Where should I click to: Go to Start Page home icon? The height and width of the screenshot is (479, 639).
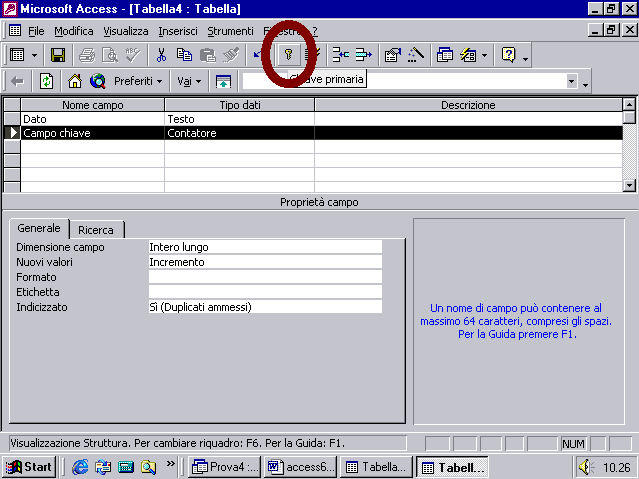(x=75, y=81)
